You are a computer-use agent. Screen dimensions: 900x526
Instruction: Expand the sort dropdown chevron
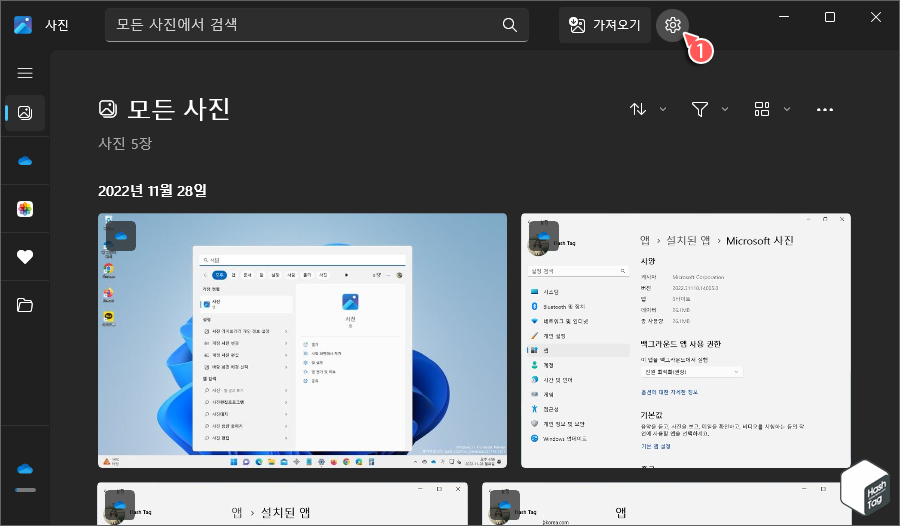pyautogui.click(x=663, y=109)
